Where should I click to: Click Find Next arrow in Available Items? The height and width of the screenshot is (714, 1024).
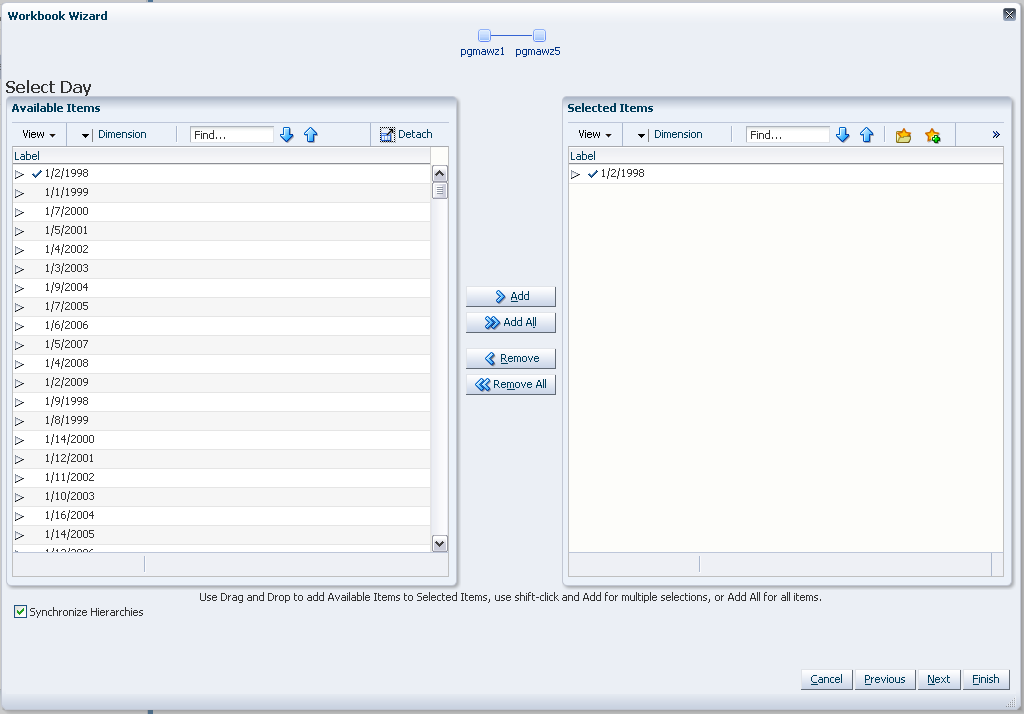(287, 135)
